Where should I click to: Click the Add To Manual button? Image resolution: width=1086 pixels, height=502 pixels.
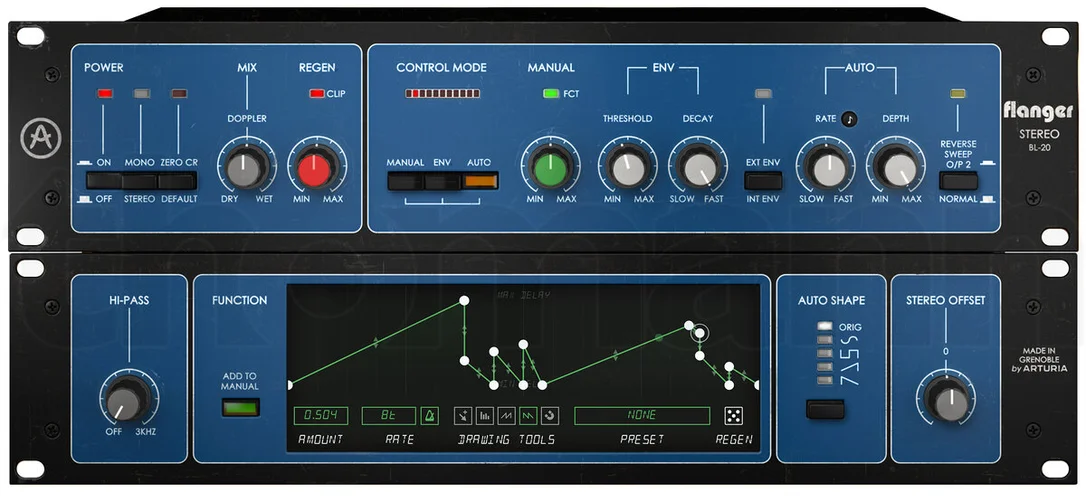[240, 407]
